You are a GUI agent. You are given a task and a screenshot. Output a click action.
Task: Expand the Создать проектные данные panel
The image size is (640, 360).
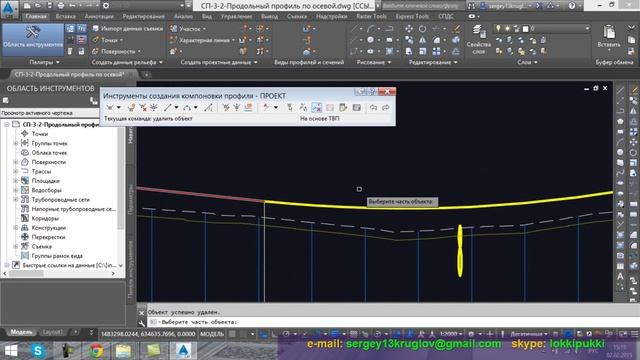pos(219,62)
